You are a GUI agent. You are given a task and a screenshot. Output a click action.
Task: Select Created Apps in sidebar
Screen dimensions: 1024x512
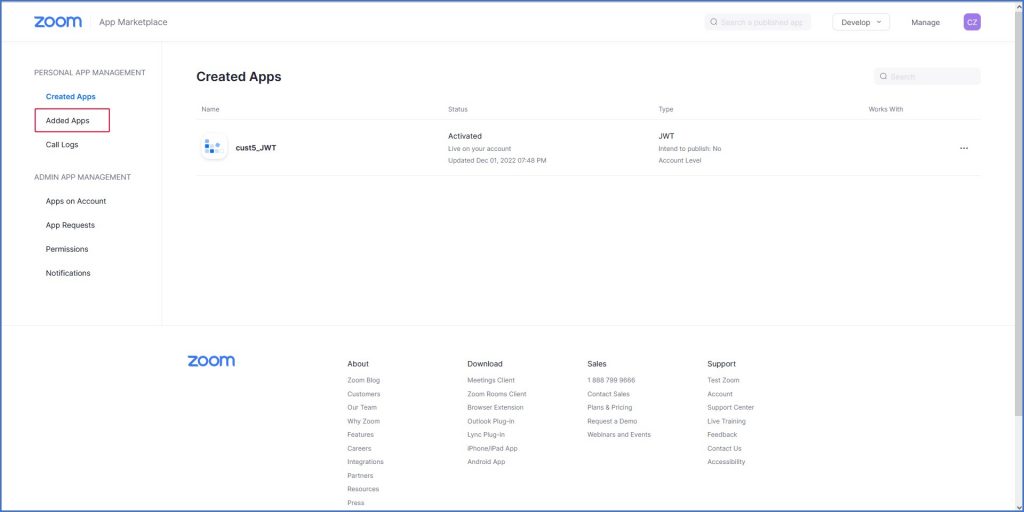pos(70,97)
